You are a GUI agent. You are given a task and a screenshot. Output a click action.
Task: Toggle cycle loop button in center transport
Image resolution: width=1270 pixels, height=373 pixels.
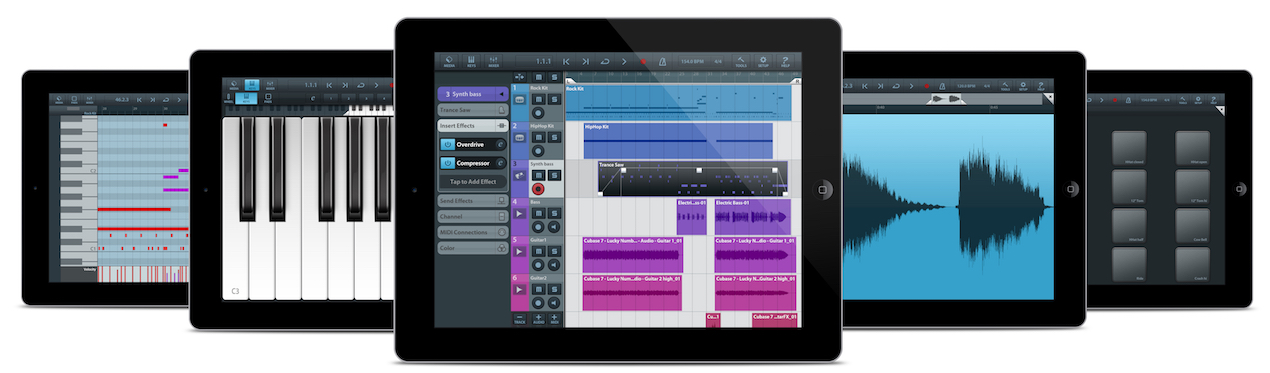605,61
